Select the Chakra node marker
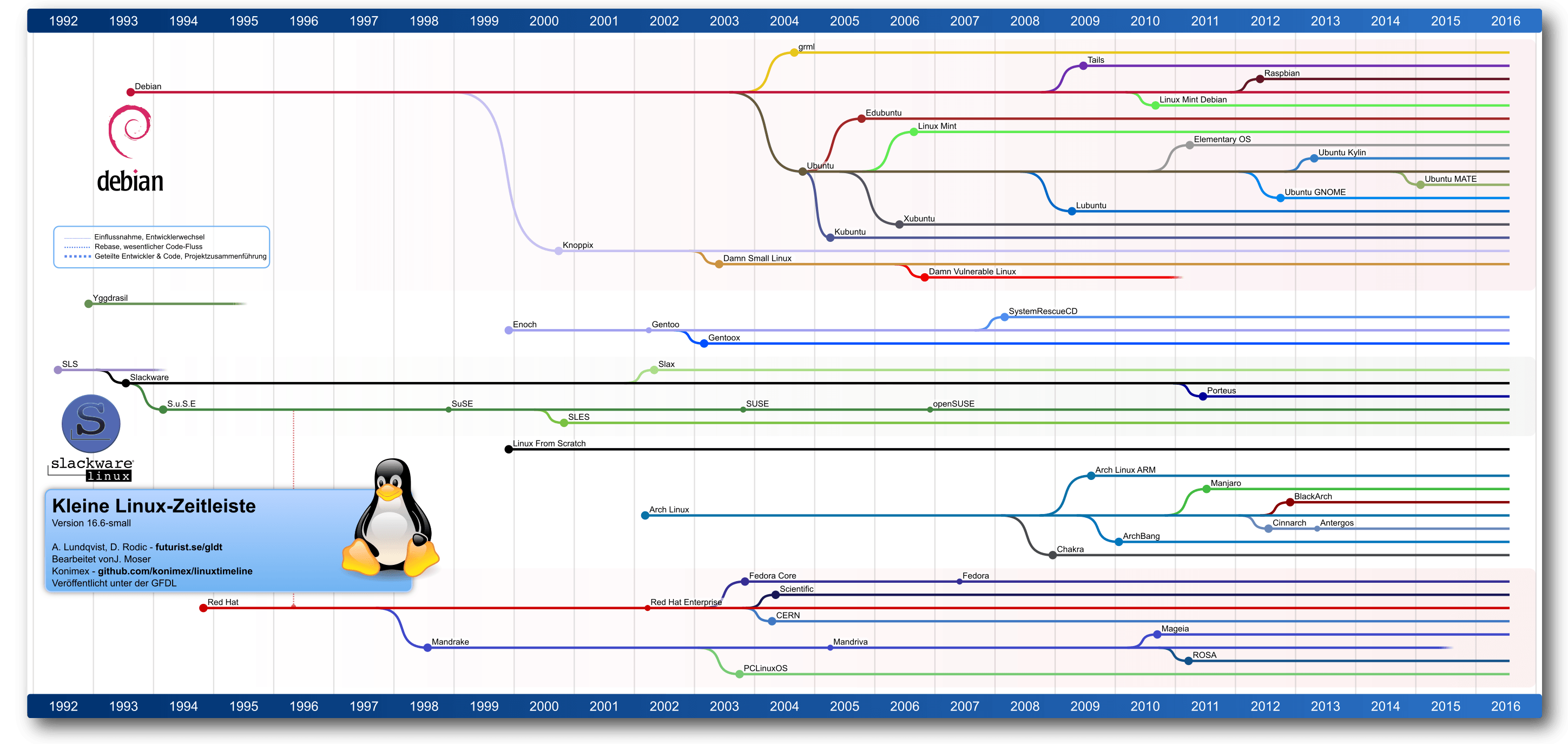 pyautogui.click(x=1052, y=555)
